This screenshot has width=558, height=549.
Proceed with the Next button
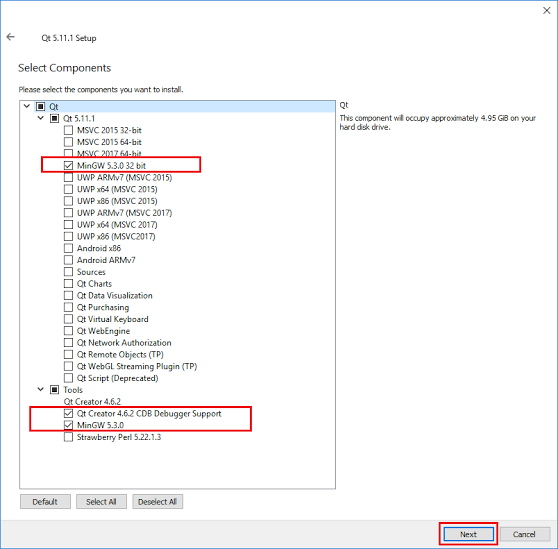(x=468, y=534)
